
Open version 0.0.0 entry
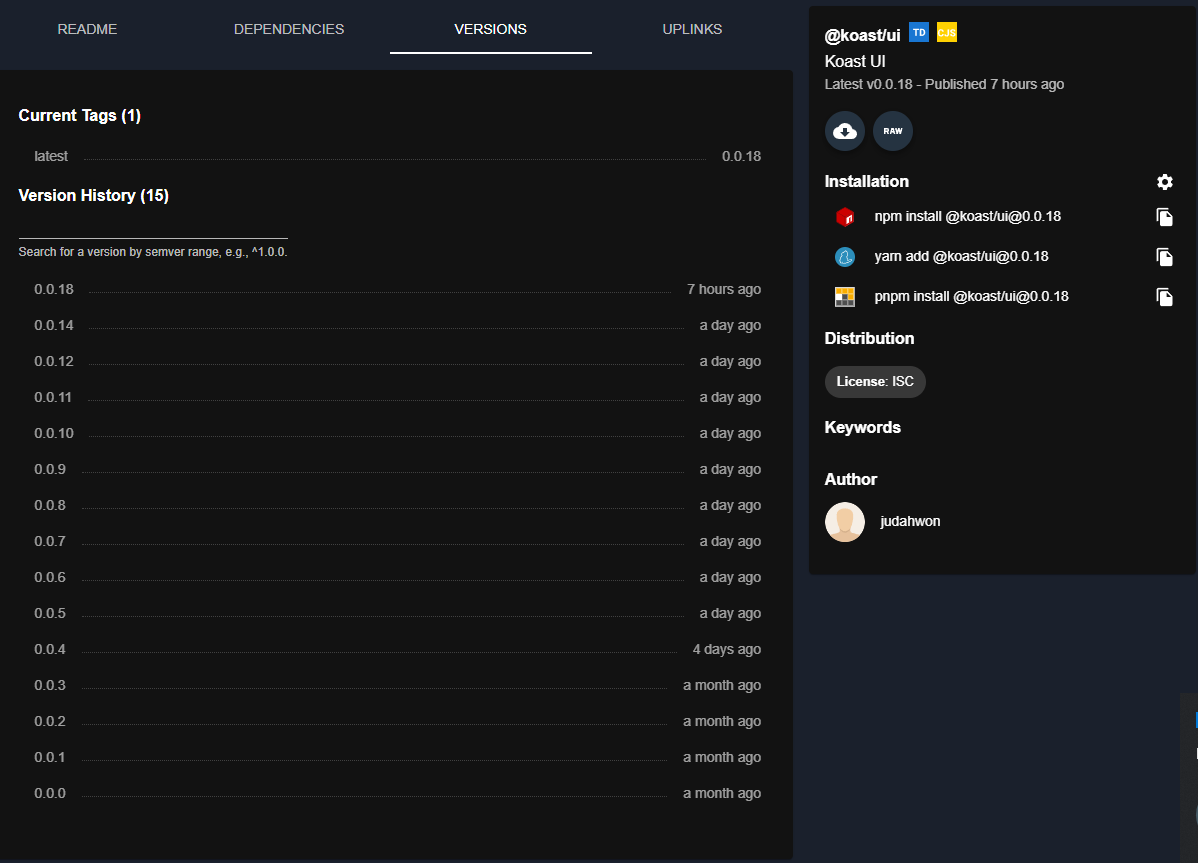(x=50, y=793)
